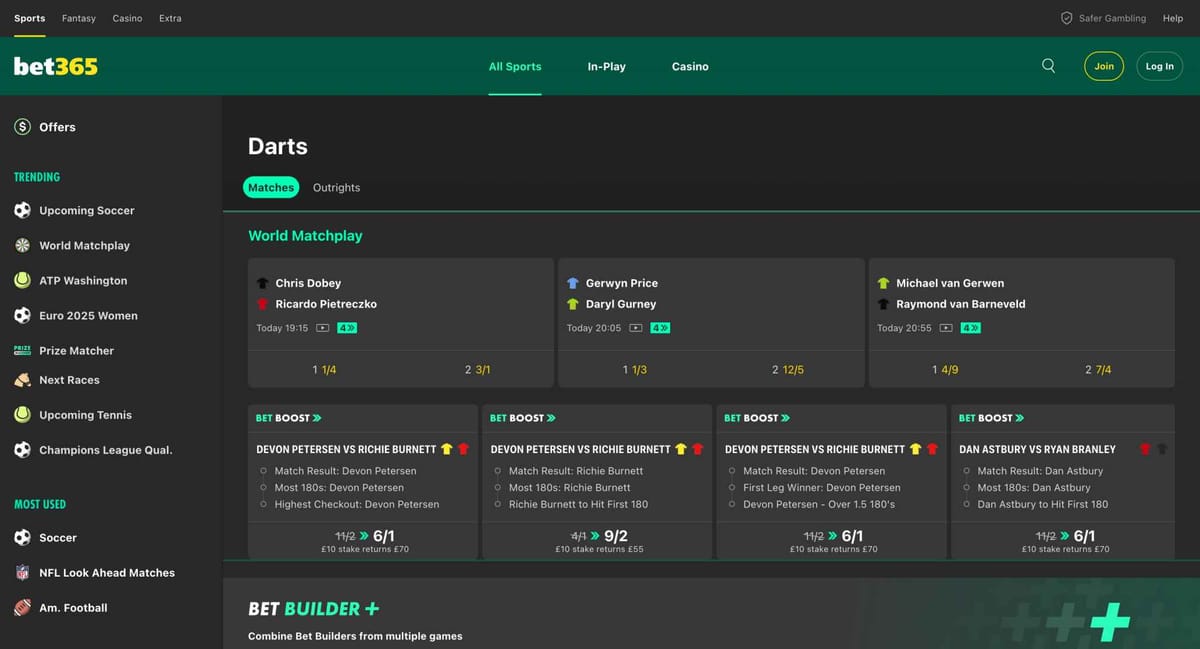Viewport: 1200px width, 649px height.
Task: Add the 9/2 boosted Richie Burnett bet
Action: pyautogui.click(x=597, y=541)
